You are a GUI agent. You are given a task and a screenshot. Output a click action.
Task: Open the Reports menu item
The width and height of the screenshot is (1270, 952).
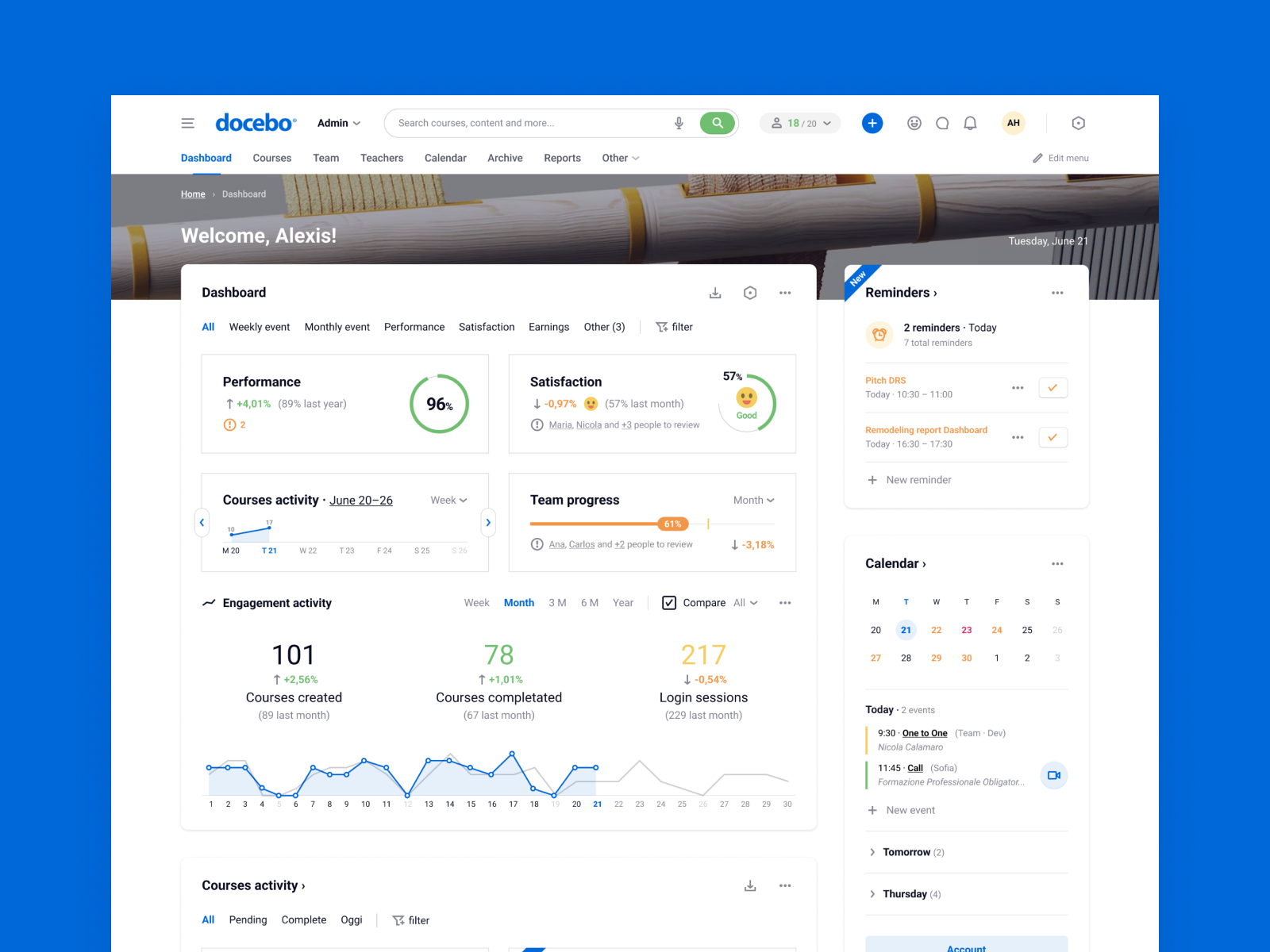click(x=562, y=158)
